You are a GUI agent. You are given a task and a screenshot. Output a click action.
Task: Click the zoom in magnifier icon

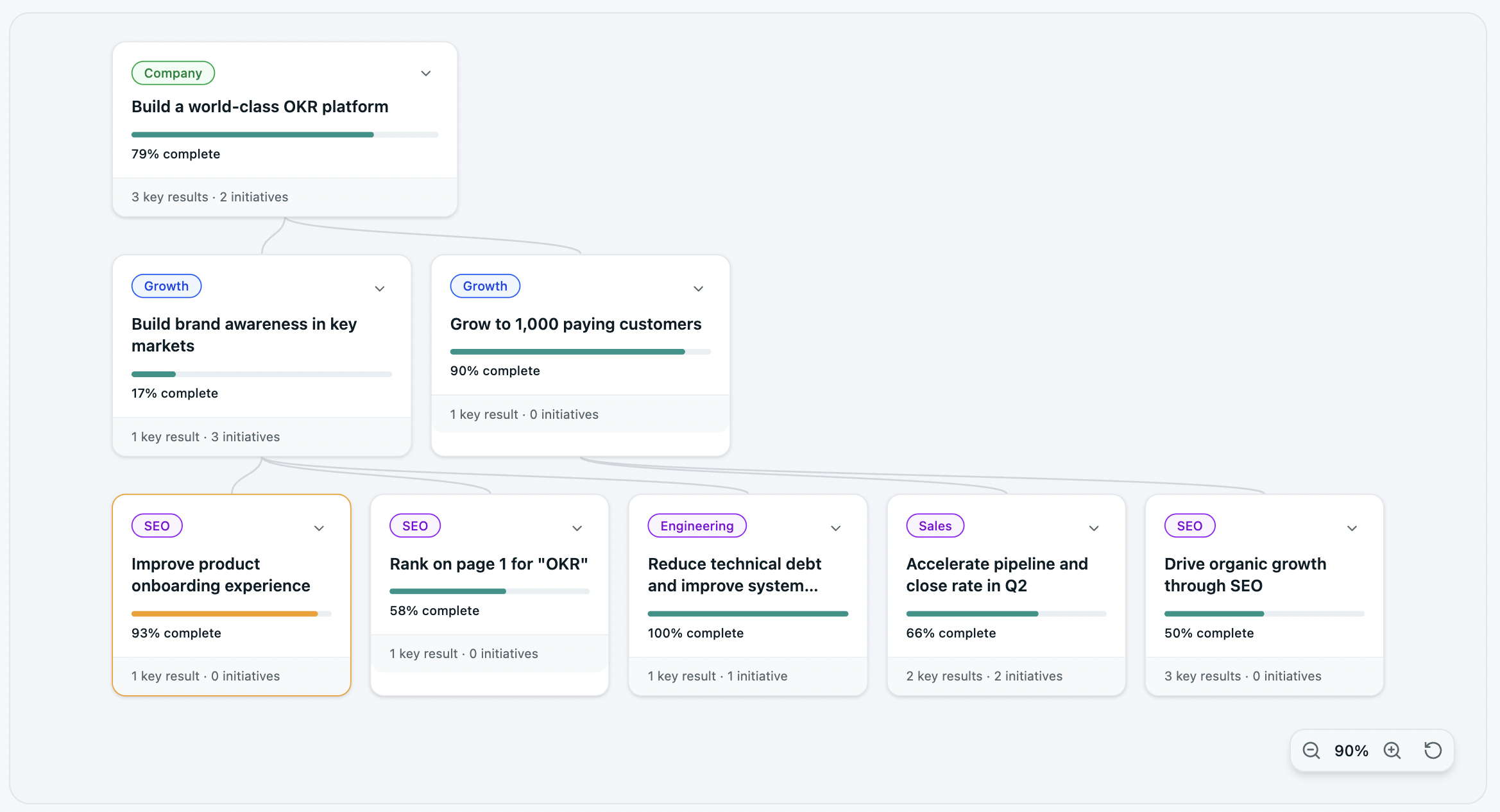(1392, 750)
